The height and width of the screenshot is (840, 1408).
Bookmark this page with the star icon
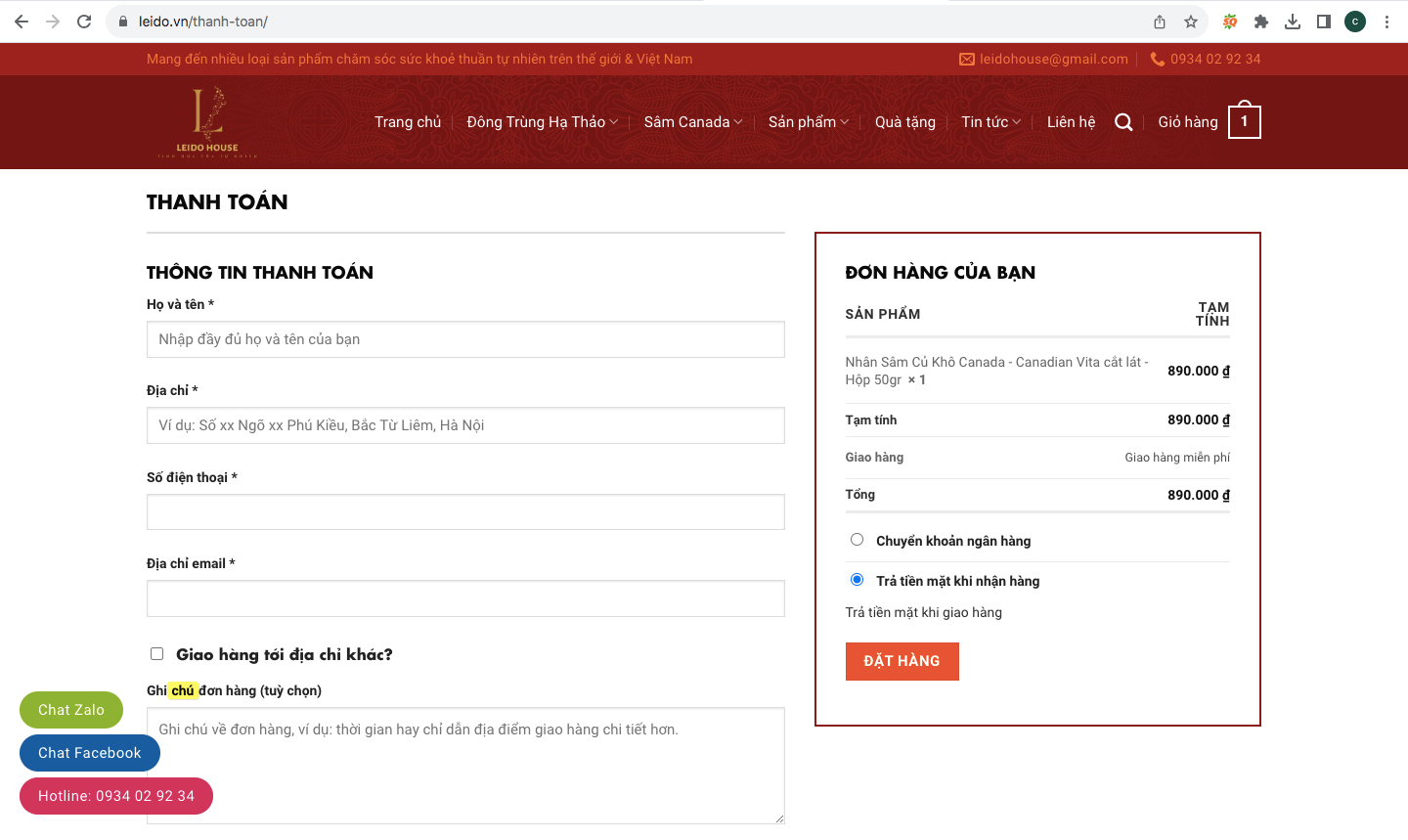(x=1191, y=22)
